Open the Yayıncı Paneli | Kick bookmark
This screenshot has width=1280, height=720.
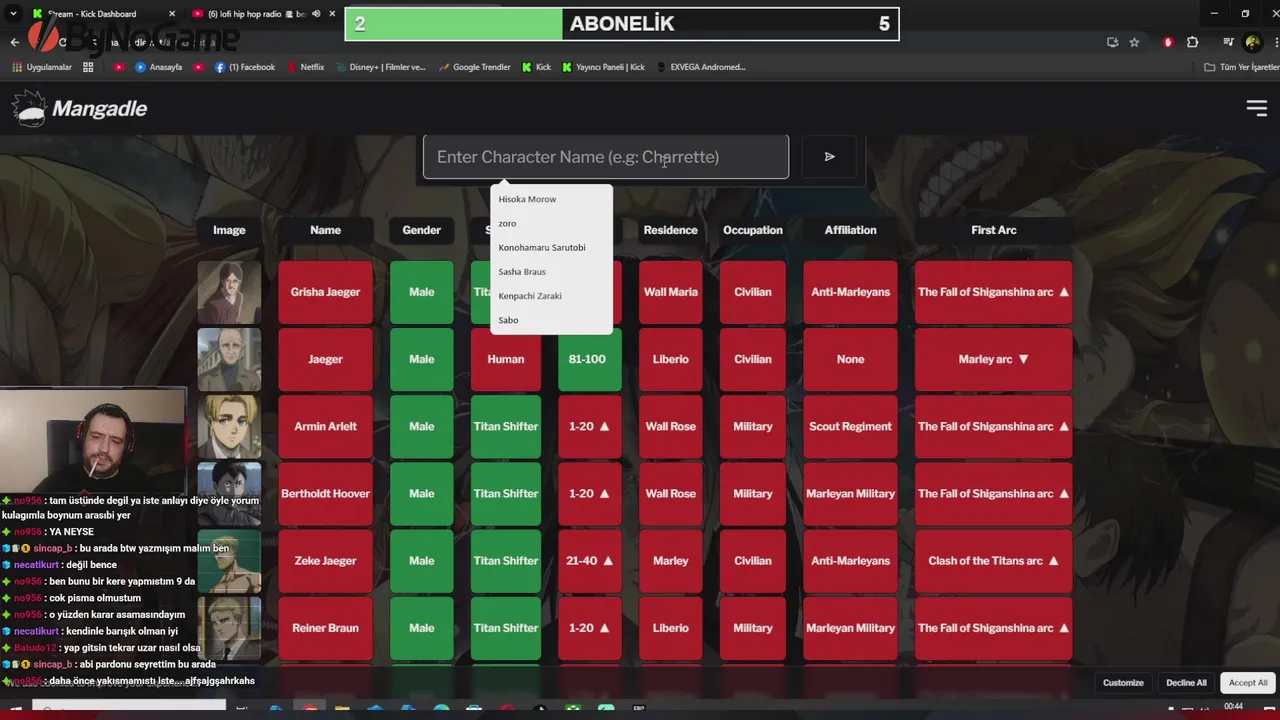point(603,67)
